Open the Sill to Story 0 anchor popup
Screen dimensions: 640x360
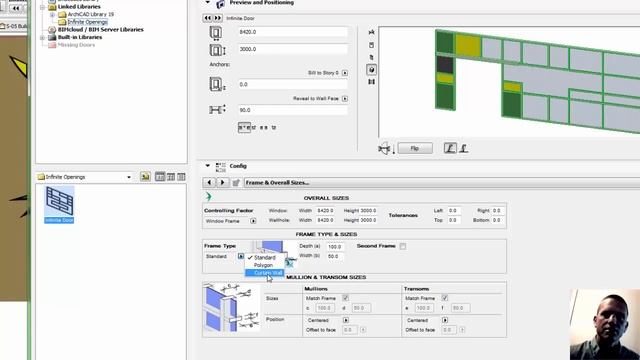345,73
